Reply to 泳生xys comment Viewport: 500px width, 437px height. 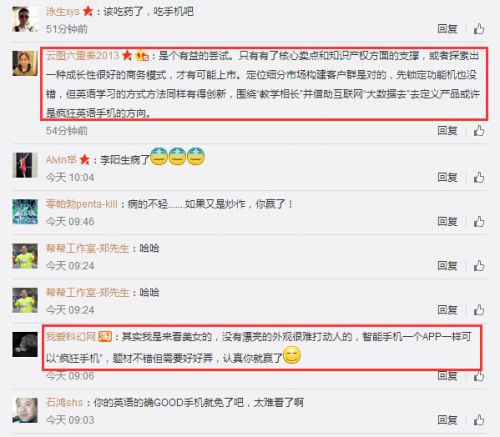pyautogui.click(x=447, y=29)
